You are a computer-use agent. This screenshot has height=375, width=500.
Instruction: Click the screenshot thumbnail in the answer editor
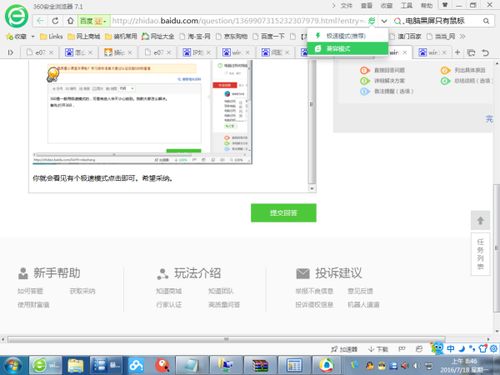(142, 112)
